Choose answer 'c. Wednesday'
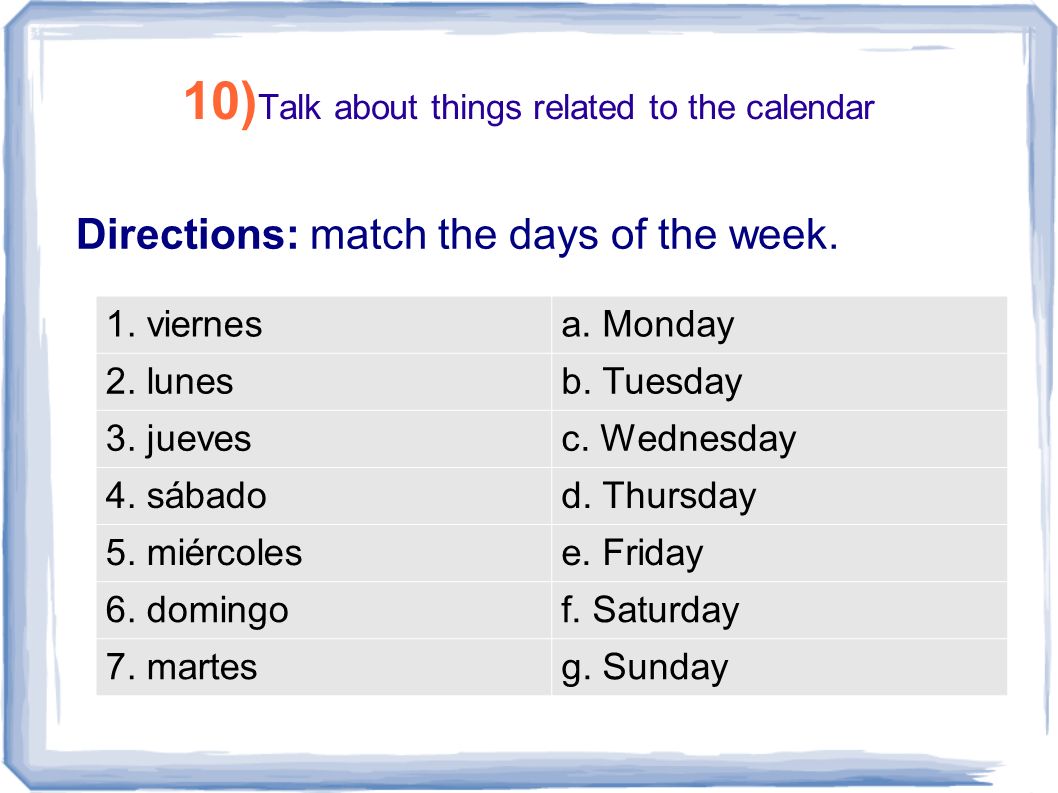Screen dimensions: 1058x793 coord(779,439)
